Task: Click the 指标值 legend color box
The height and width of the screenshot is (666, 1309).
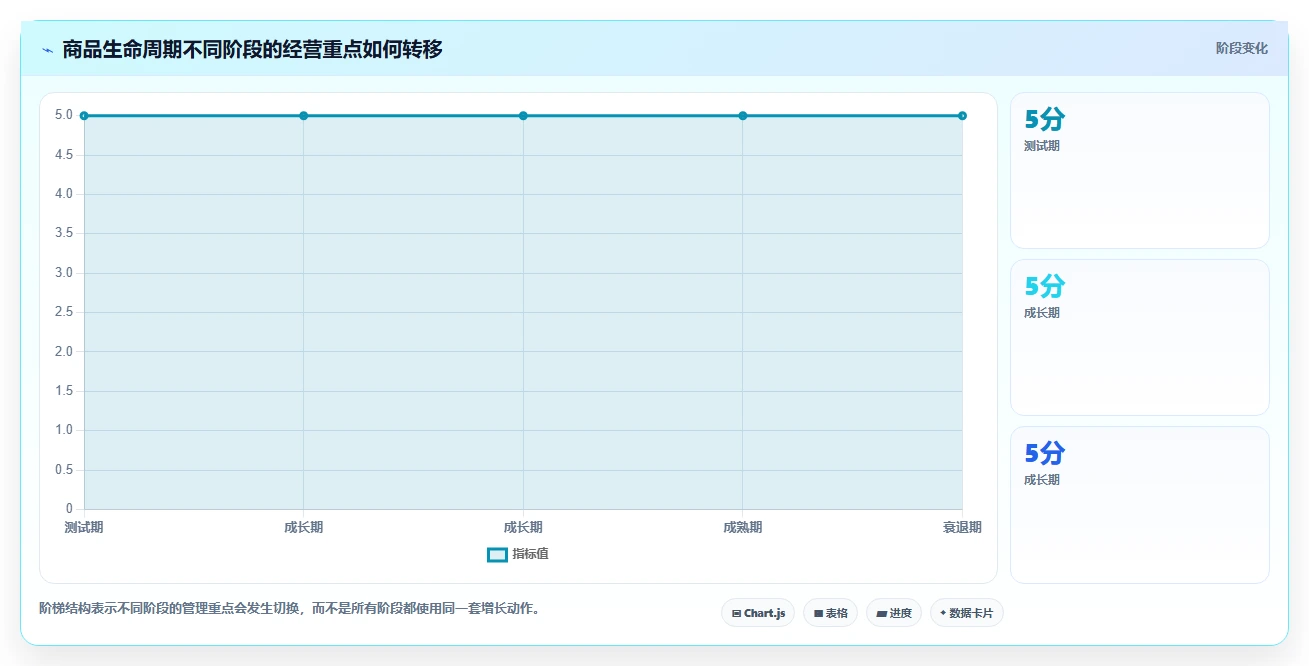Action: click(497, 555)
